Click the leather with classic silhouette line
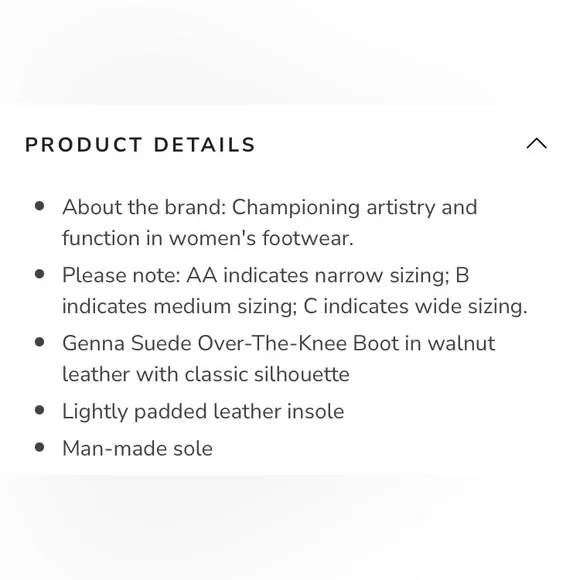The width and height of the screenshot is (580, 580). [x=206, y=374]
